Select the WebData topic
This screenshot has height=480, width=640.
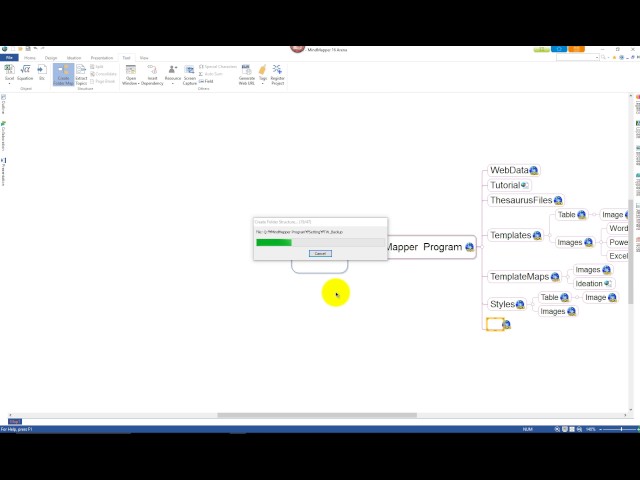(x=509, y=170)
